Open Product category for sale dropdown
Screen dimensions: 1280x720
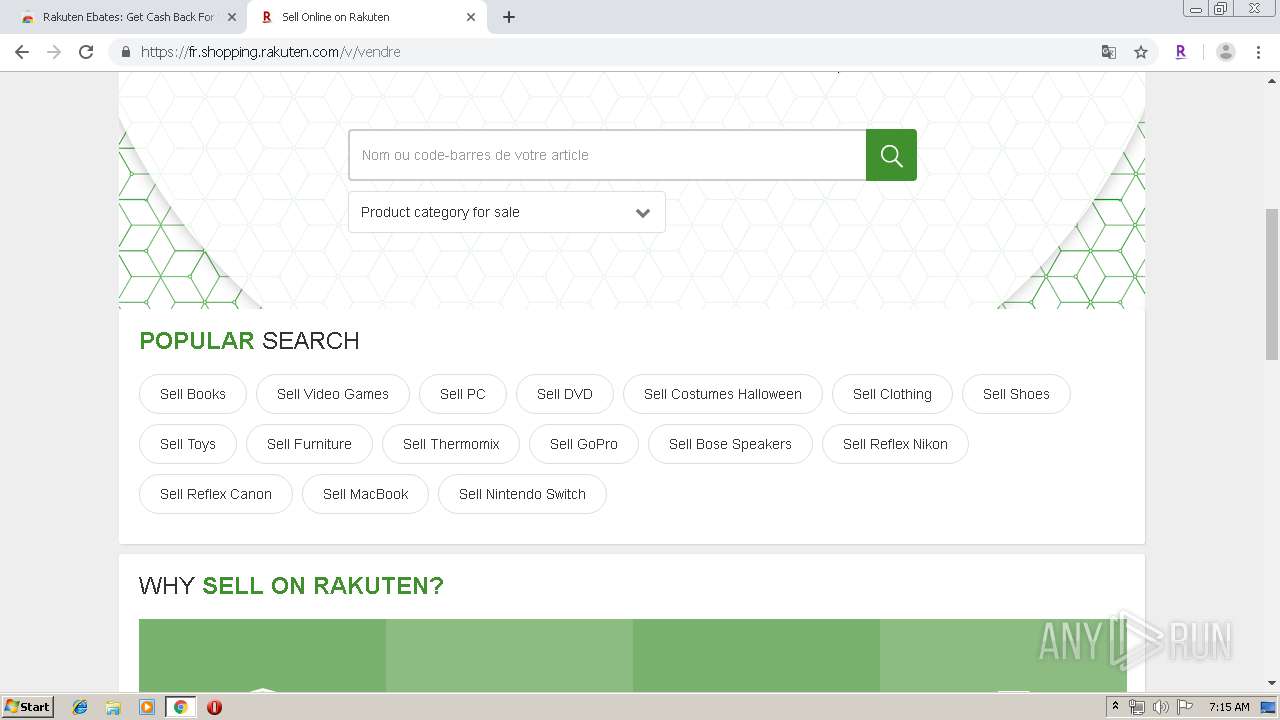(507, 212)
